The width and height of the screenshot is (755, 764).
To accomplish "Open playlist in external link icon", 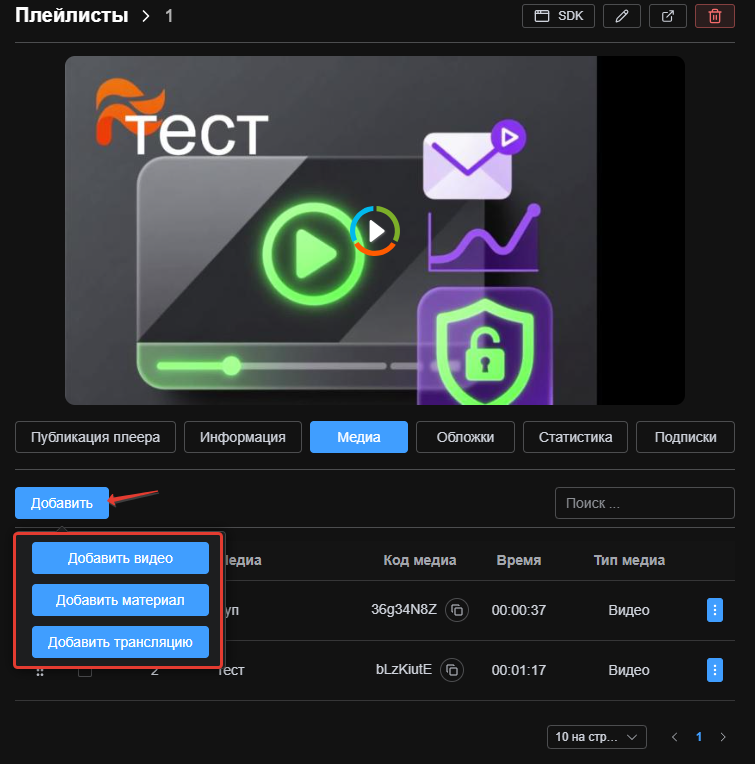I will (668, 16).
